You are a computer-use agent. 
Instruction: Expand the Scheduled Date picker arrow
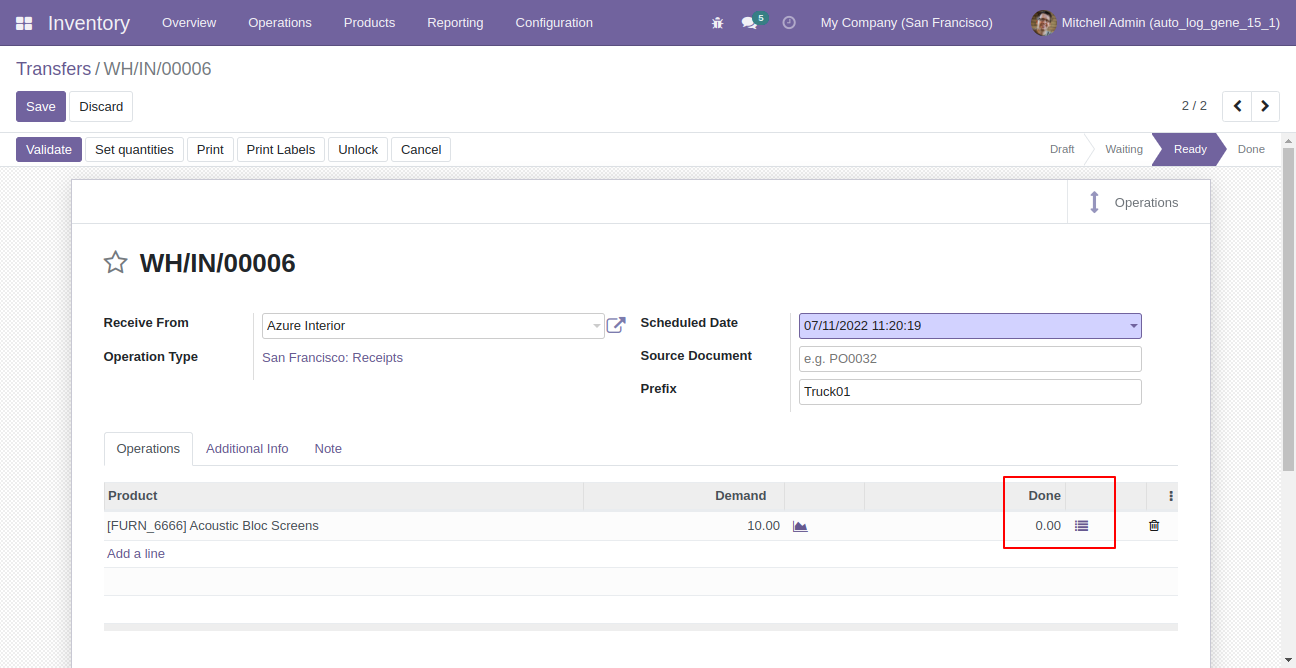[1133, 326]
